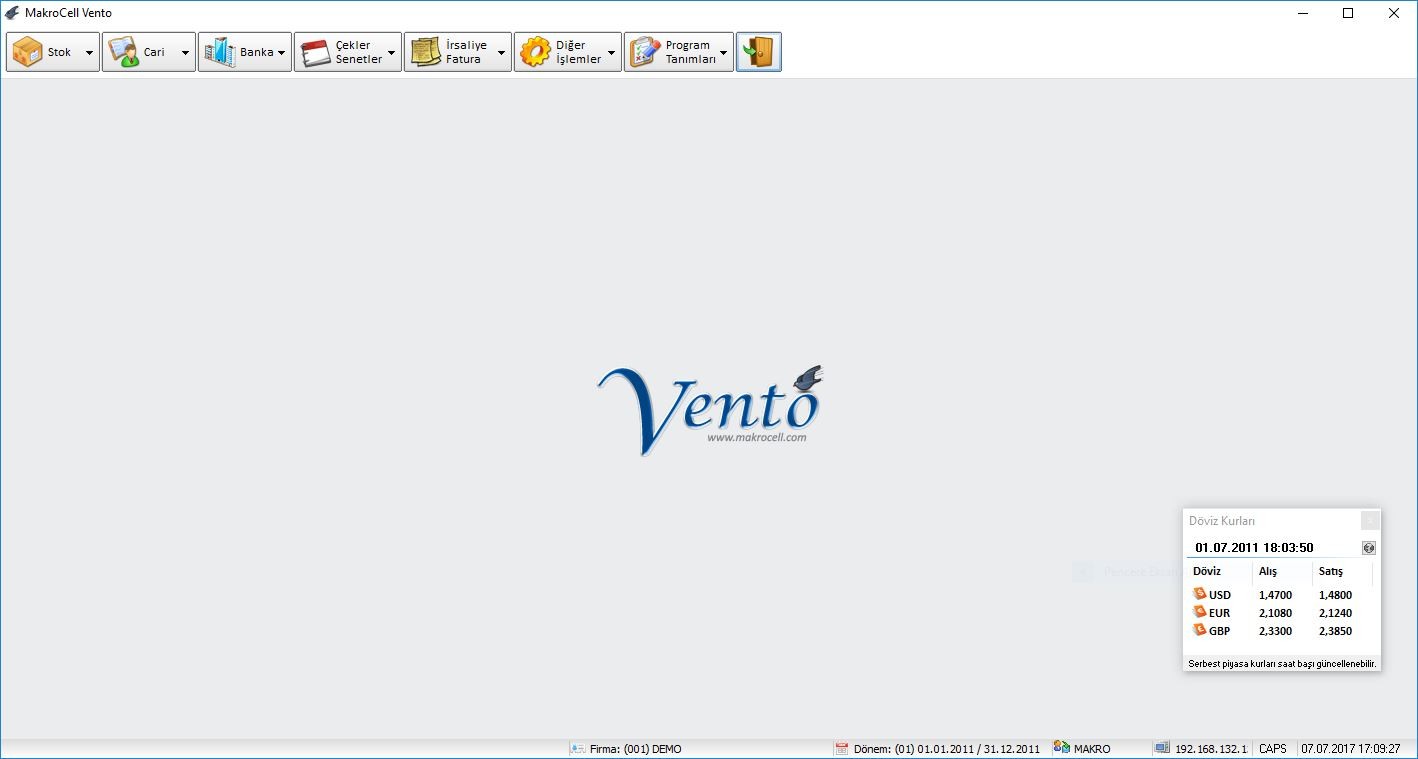Expand the Cari dropdown arrow
The height and width of the screenshot is (759, 1418).
pyautogui.click(x=185, y=53)
